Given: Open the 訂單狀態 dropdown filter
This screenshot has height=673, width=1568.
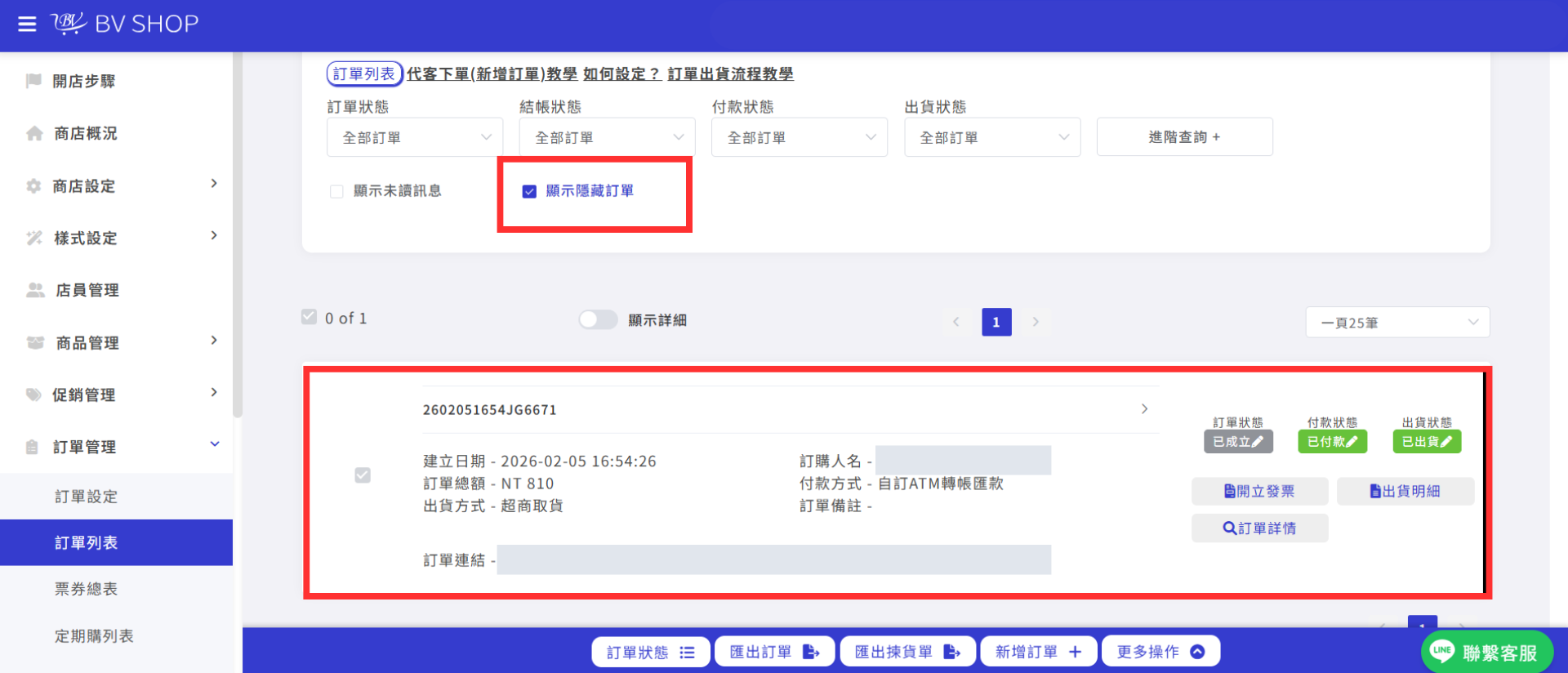Looking at the screenshot, I should tap(415, 137).
